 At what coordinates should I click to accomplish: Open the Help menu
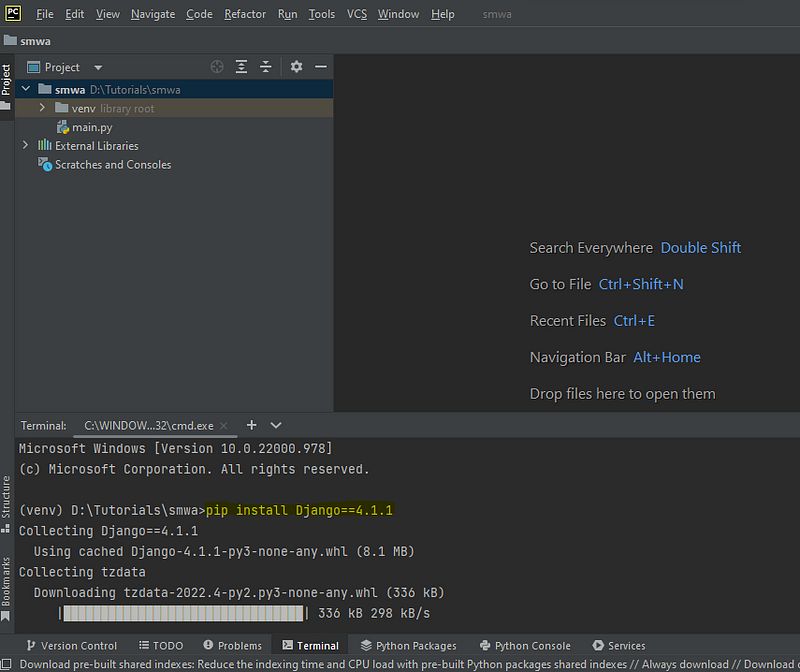pos(442,14)
